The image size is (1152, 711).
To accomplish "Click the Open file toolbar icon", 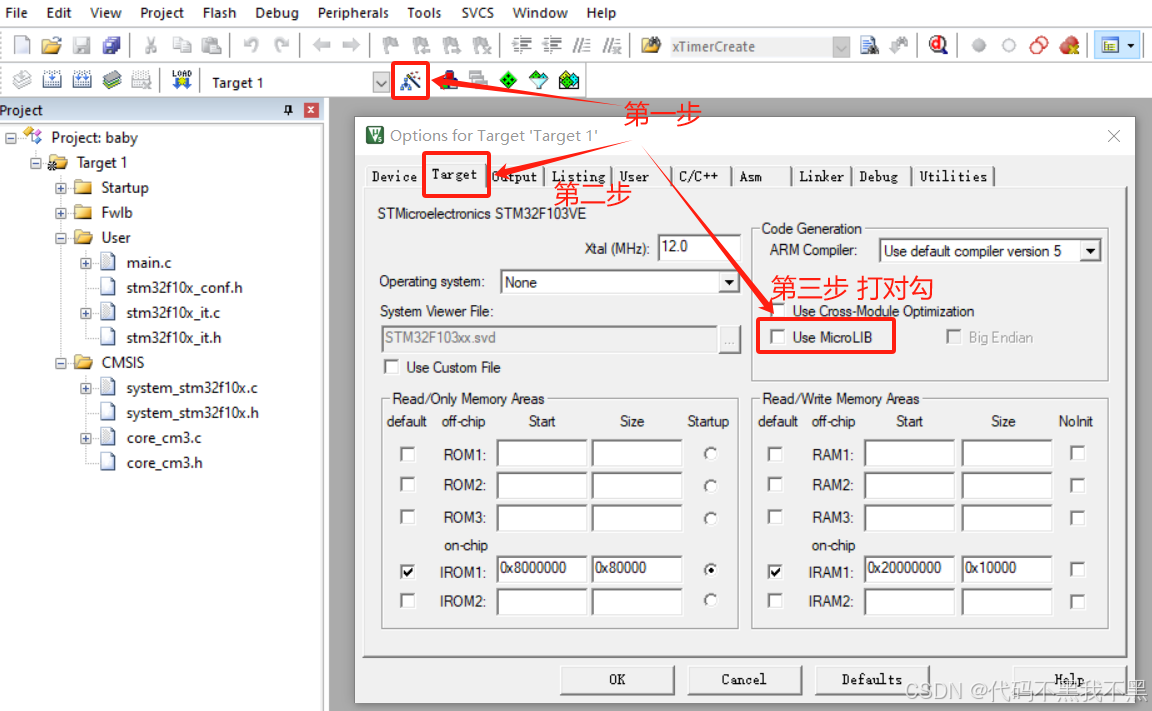I will pos(51,46).
